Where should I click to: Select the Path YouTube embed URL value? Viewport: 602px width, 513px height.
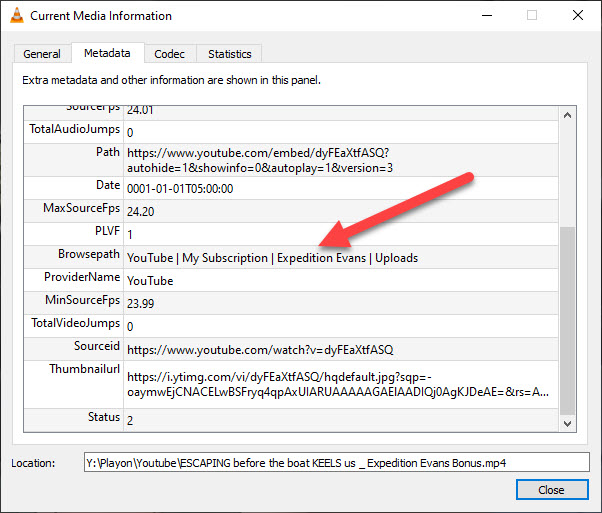(259, 160)
